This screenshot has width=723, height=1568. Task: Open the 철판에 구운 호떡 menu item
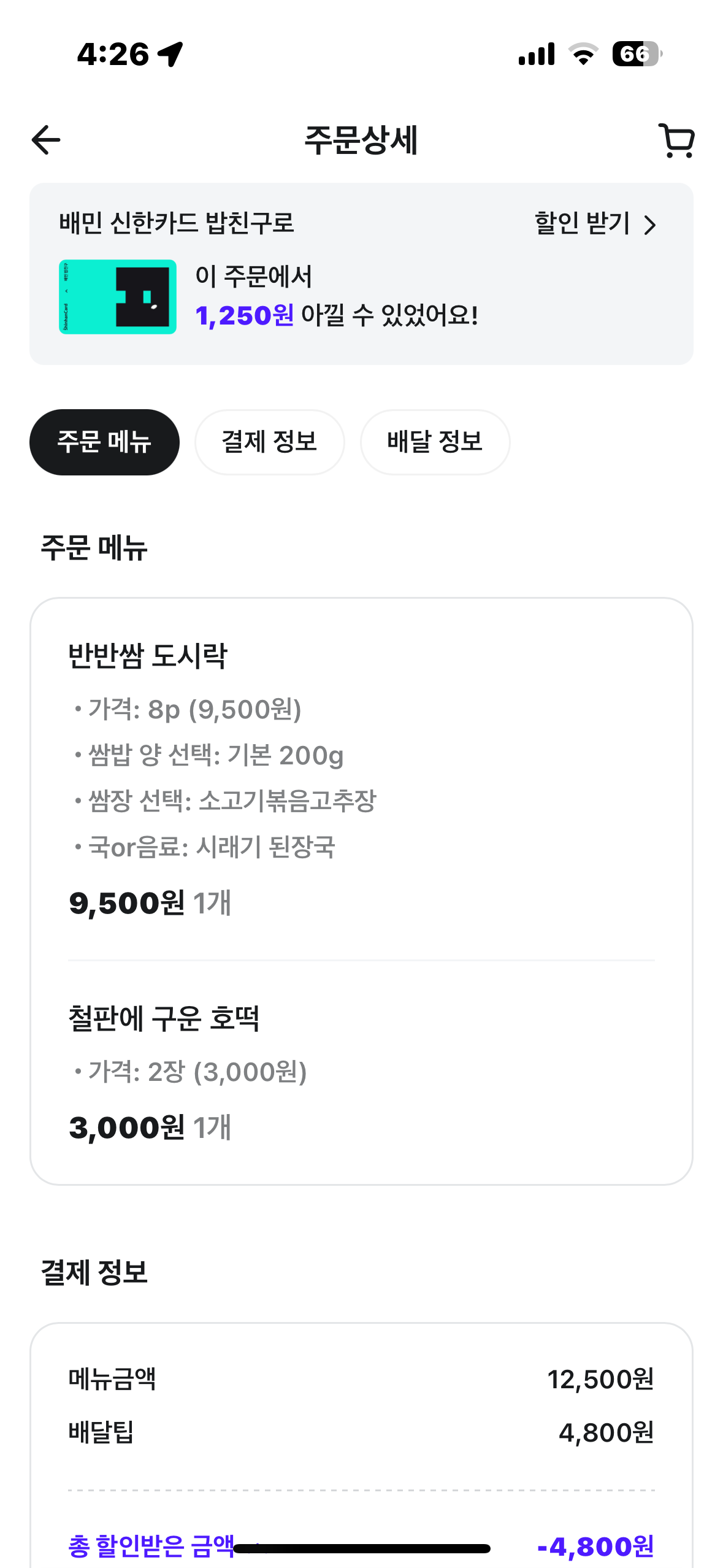coord(164,1018)
